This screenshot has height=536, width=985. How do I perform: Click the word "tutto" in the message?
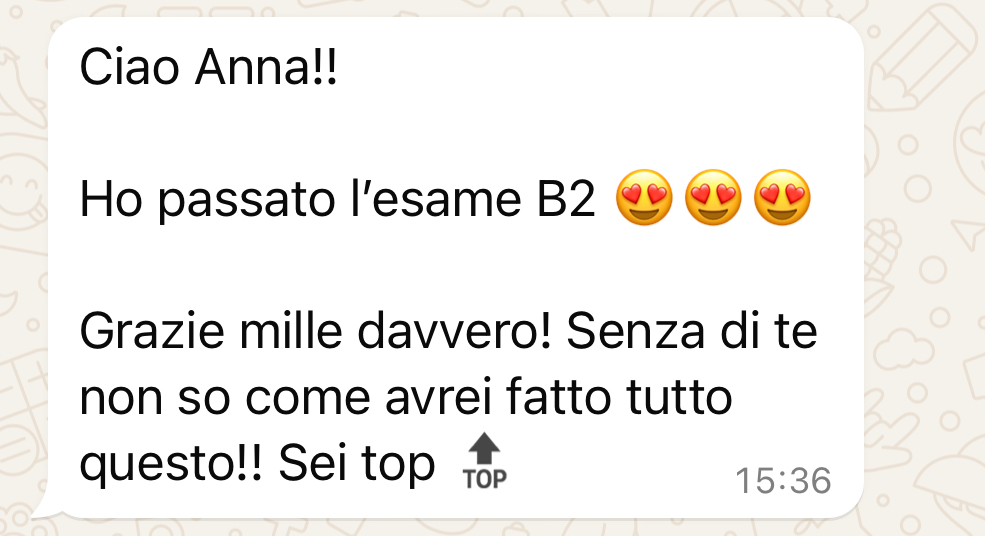pos(680,397)
